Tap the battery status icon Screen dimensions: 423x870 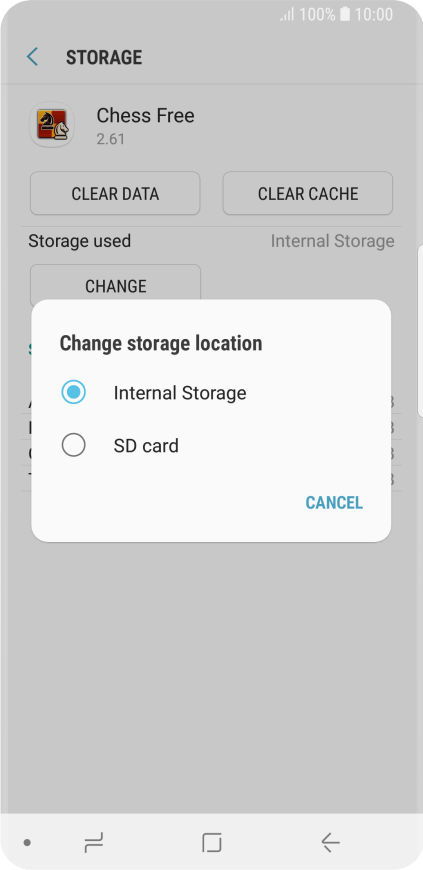coord(345,14)
